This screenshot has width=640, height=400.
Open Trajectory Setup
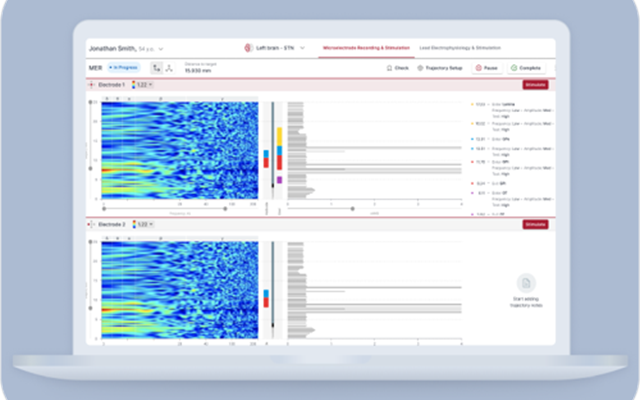440,68
